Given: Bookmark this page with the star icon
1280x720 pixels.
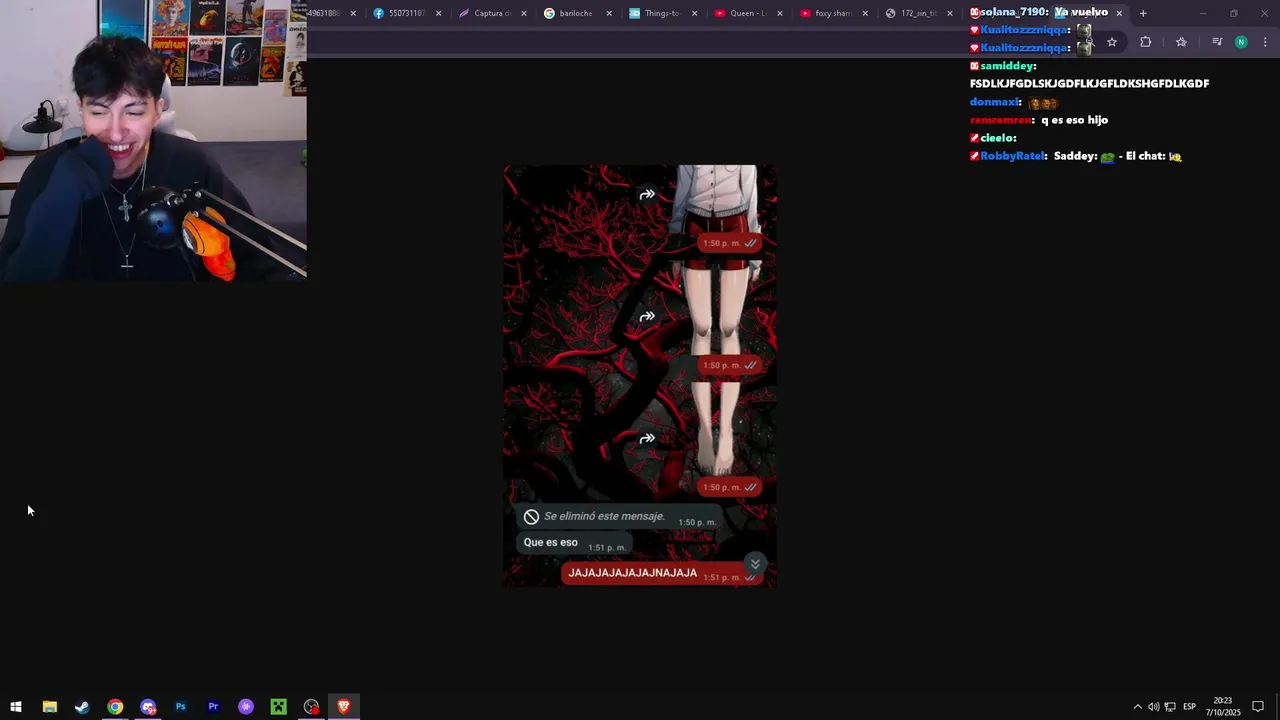Looking at the screenshot, I should click(1111, 42).
